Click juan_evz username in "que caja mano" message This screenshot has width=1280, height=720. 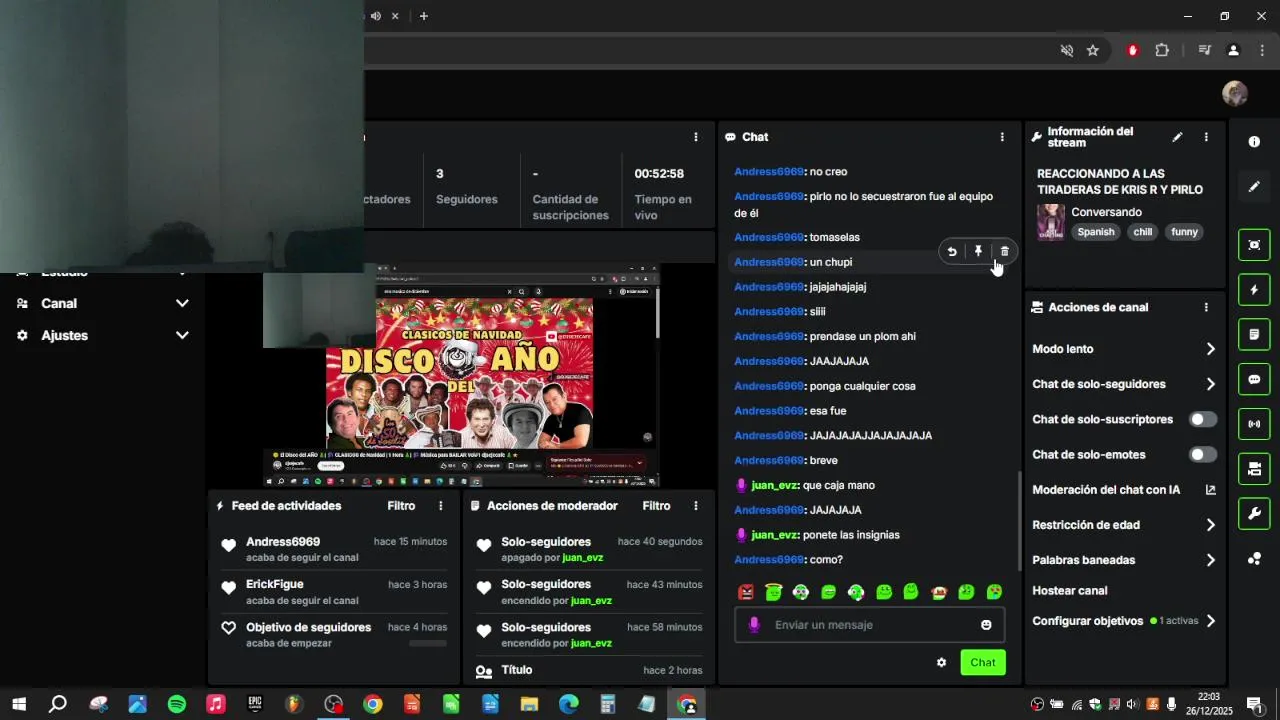[775, 485]
